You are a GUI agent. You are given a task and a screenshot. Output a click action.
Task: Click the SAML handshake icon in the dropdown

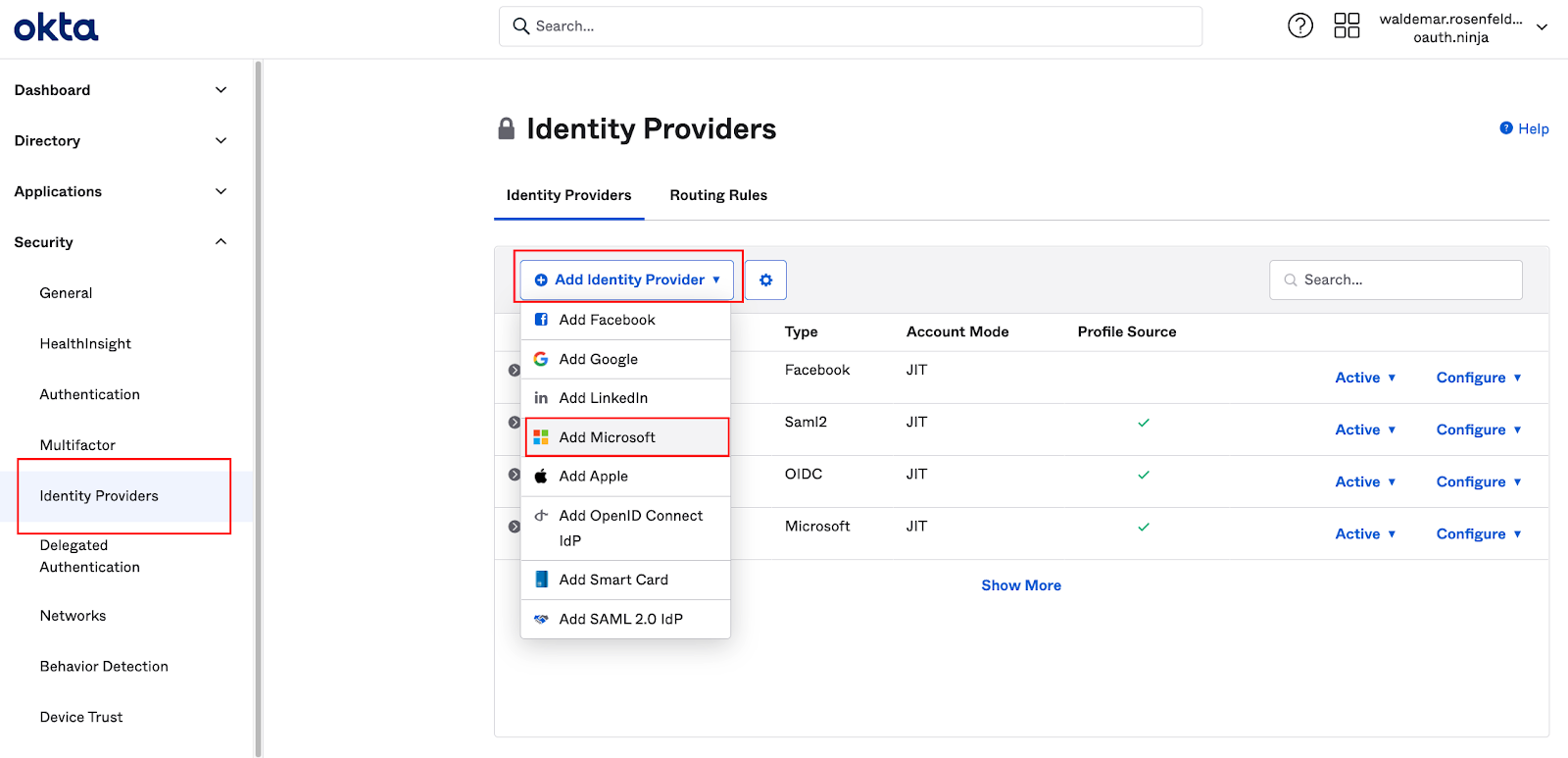pyautogui.click(x=541, y=619)
